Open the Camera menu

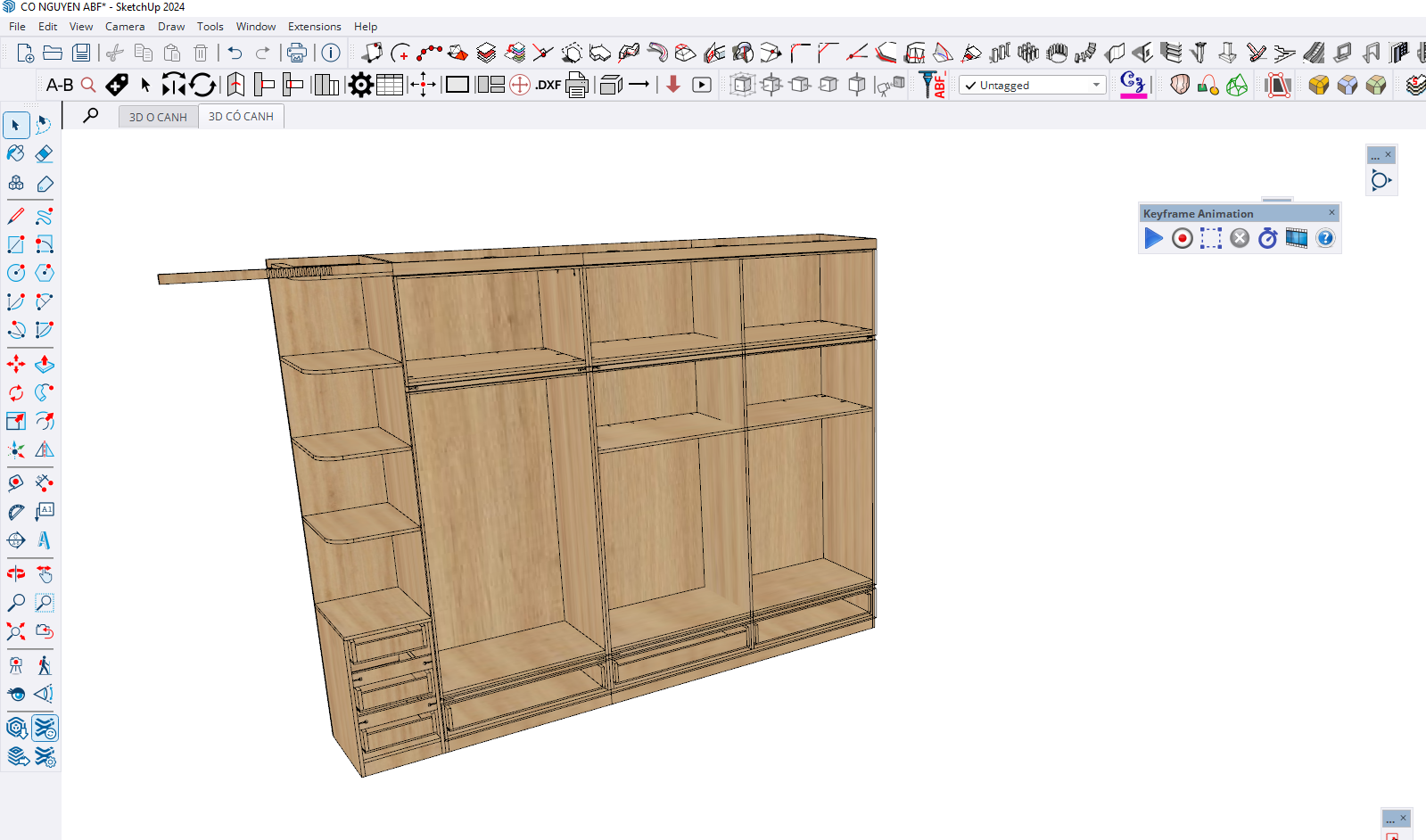125,27
